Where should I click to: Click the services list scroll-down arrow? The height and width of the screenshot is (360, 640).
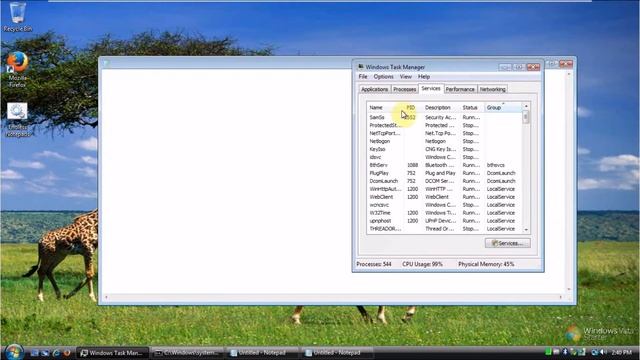coord(526,230)
